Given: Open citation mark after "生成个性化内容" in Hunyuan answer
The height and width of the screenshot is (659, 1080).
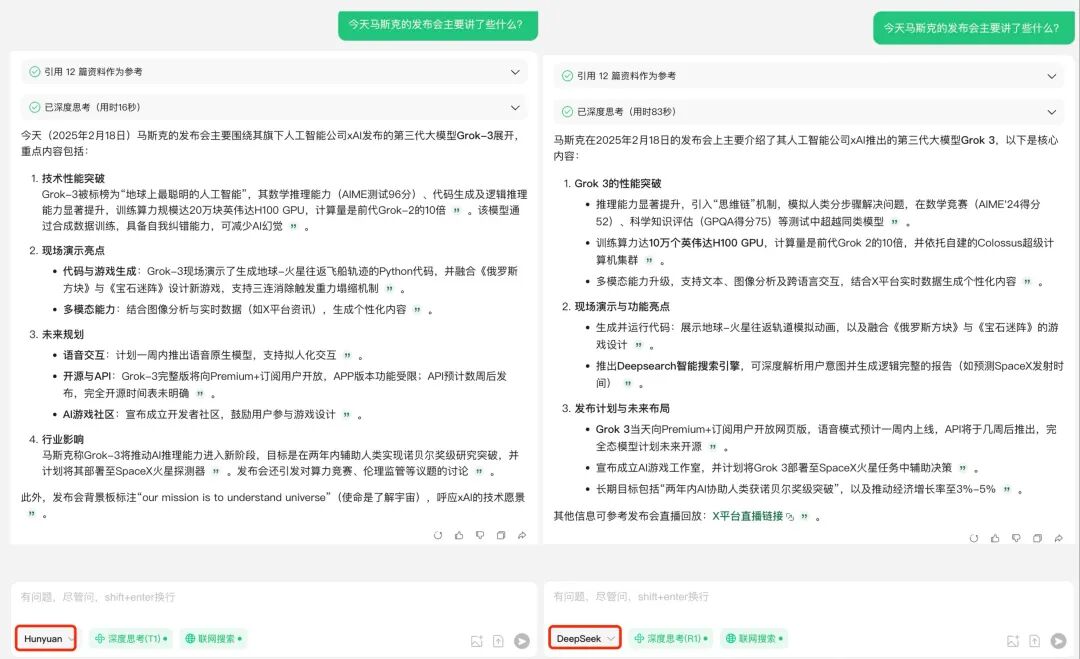Looking at the screenshot, I should (x=417, y=310).
